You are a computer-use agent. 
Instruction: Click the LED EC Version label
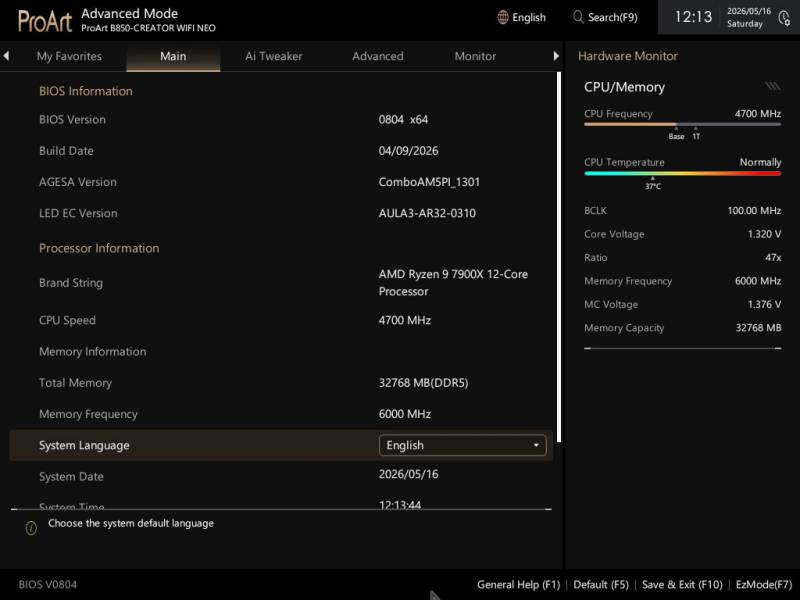click(x=78, y=213)
